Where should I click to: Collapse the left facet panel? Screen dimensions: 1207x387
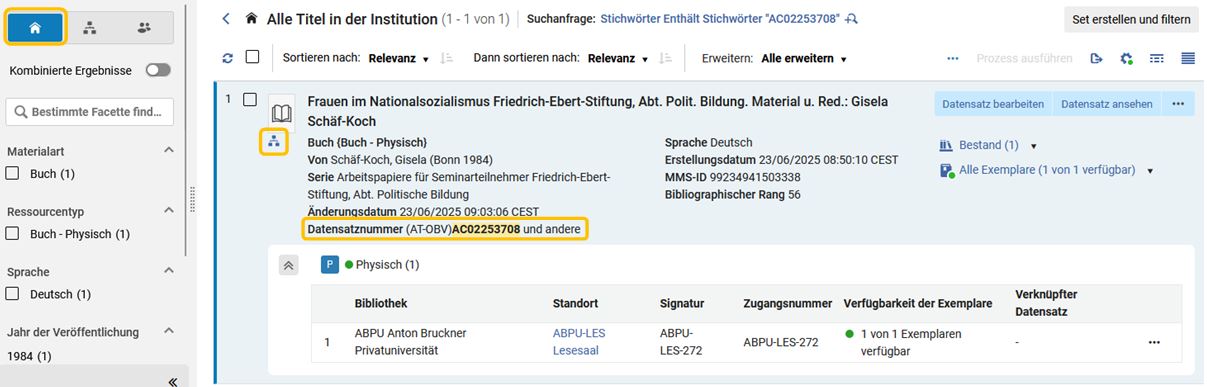(172, 381)
